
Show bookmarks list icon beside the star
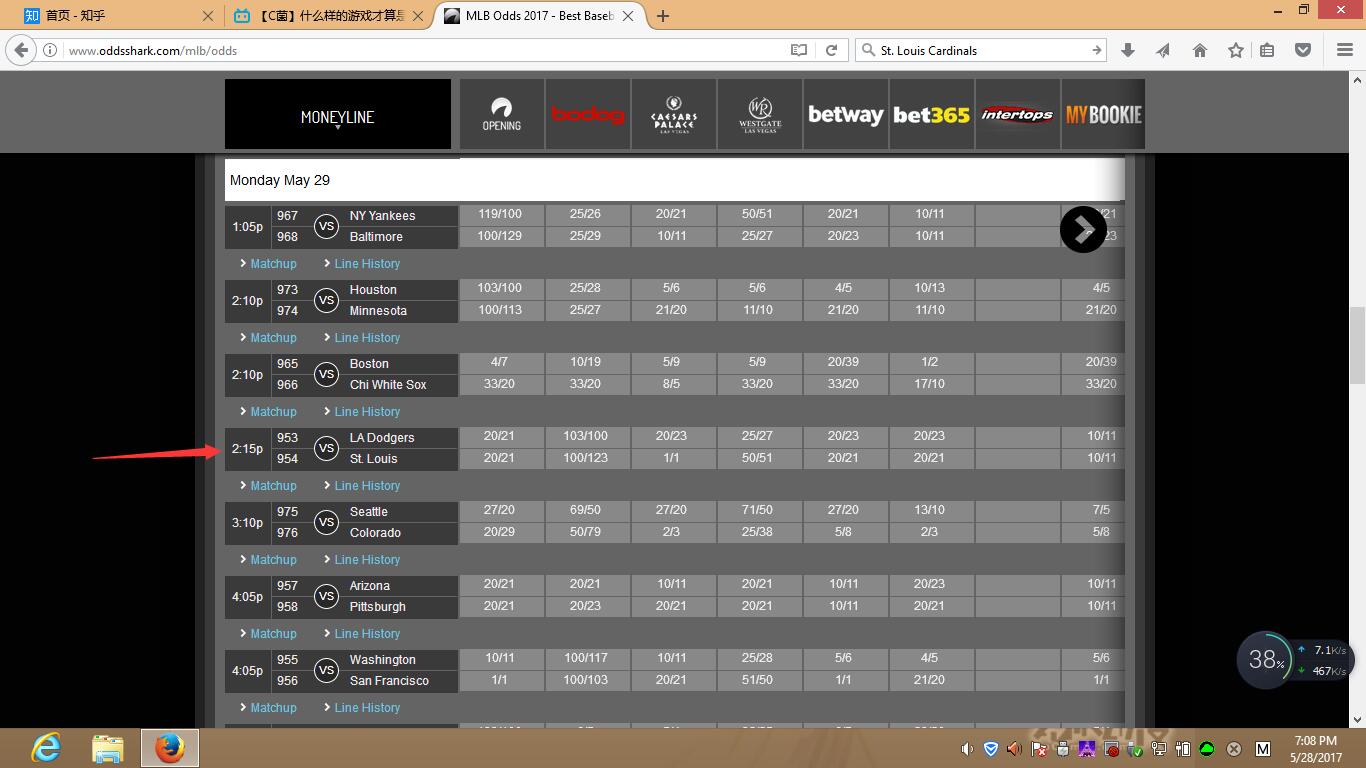pyautogui.click(x=1267, y=50)
